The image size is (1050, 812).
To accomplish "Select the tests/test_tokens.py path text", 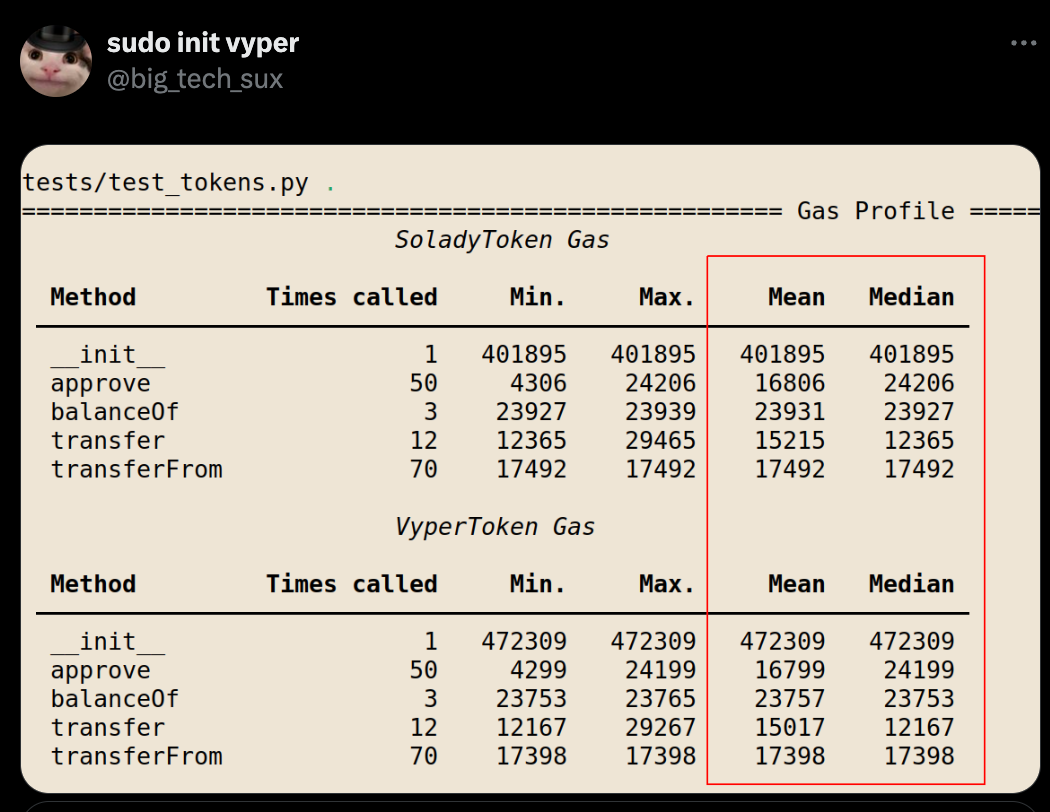I will coord(165,182).
